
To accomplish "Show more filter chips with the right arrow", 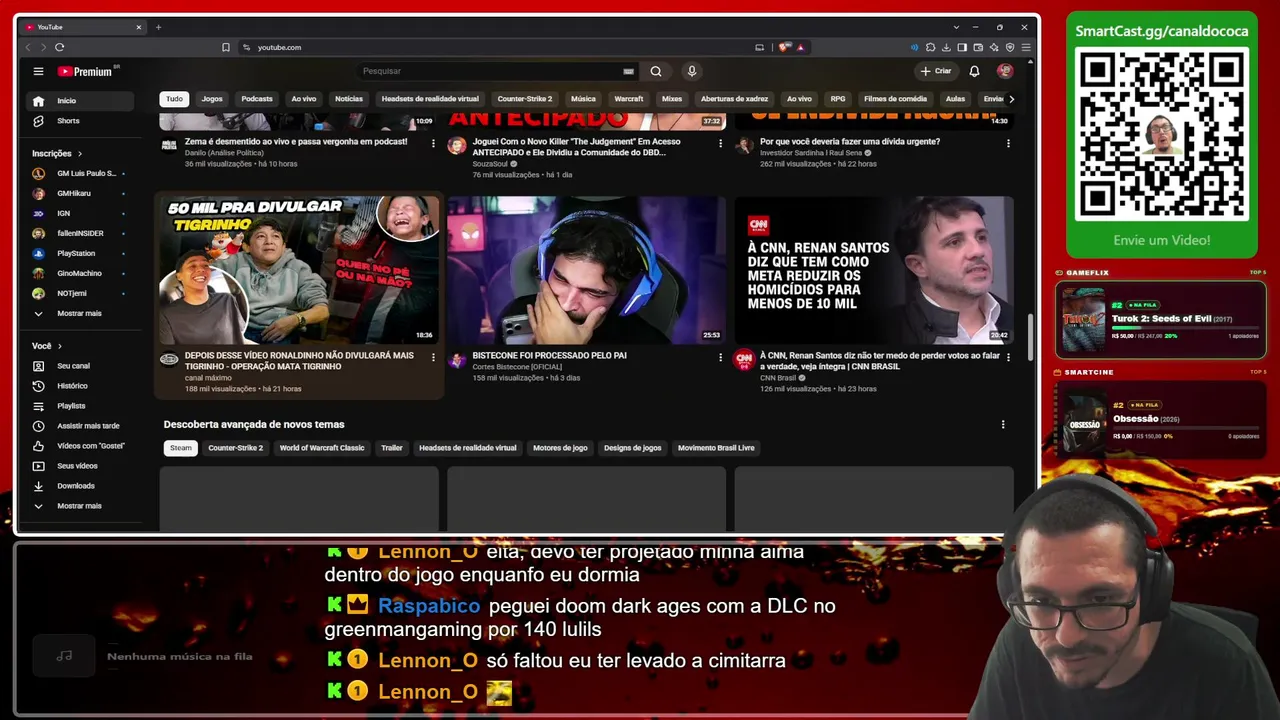I will click(1011, 99).
